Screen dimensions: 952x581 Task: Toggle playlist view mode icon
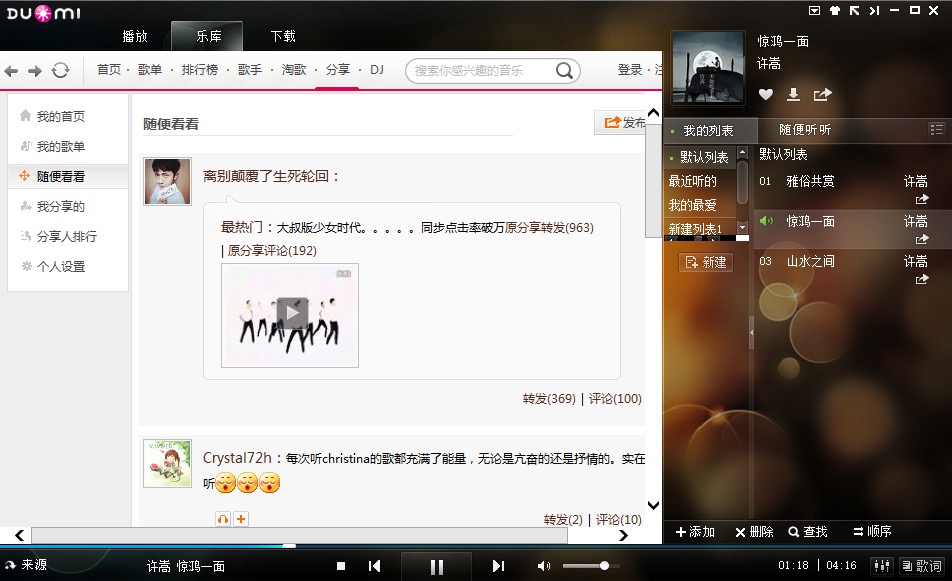(x=936, y=129)
